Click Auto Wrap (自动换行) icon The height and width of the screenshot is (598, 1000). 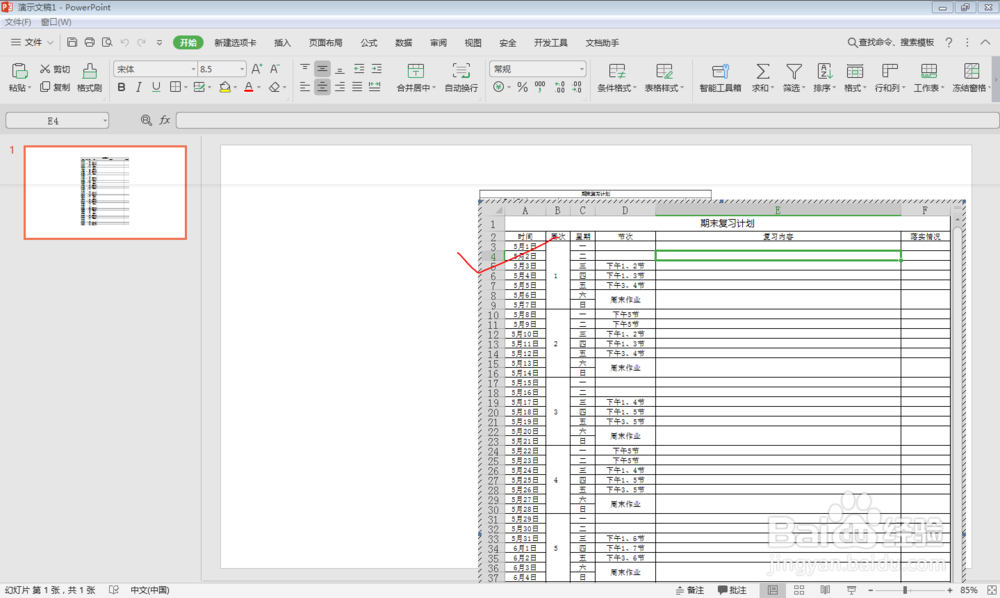tap(461, 71)
